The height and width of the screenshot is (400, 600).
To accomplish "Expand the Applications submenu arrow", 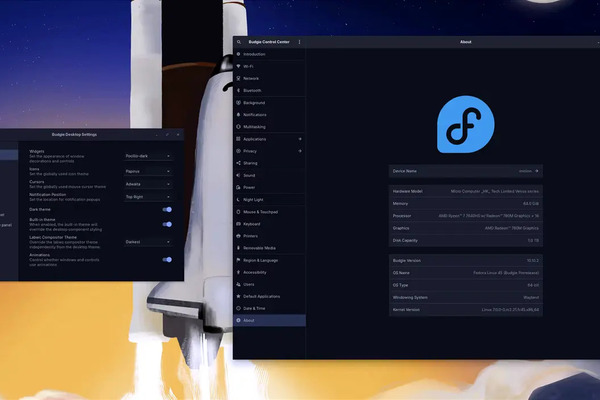I will (x=300, y=139).
